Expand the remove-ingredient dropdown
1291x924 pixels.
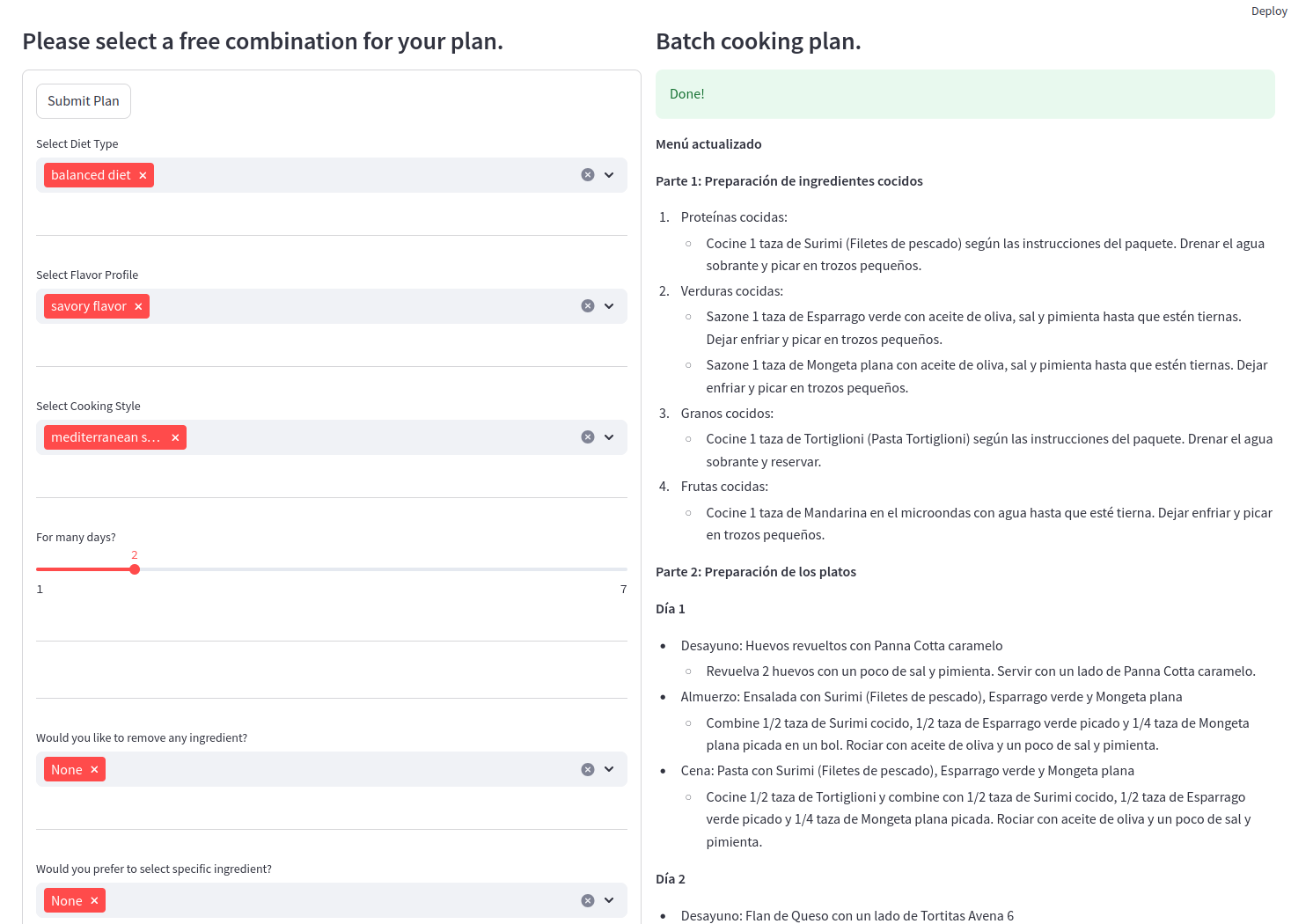coord(608,769)
